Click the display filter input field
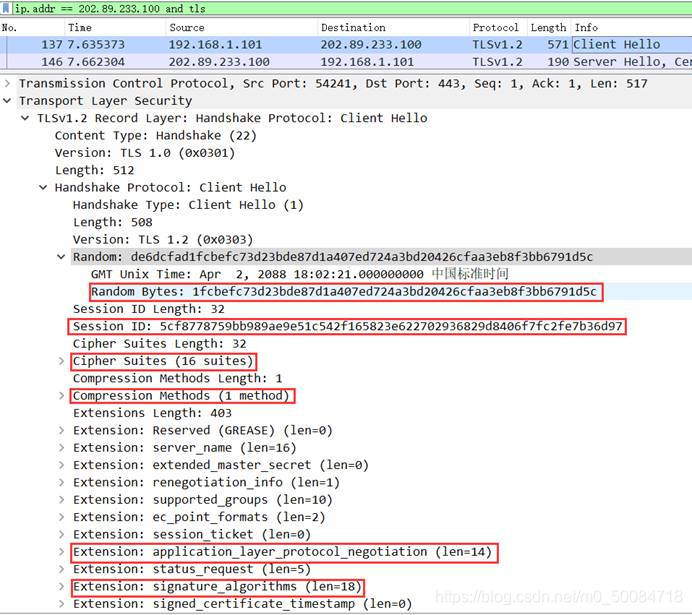The height and width of the screenshot is (615, 692). tap(352, 8)
